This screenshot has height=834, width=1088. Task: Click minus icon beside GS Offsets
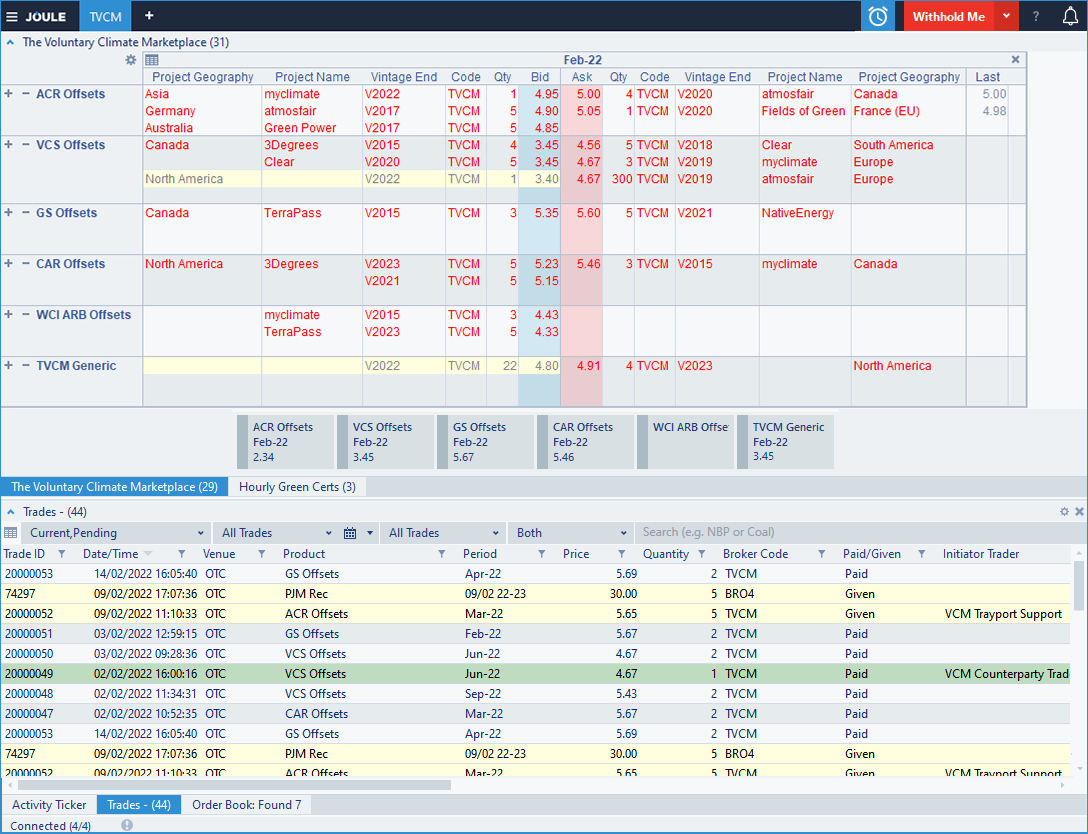coord(26,212)
